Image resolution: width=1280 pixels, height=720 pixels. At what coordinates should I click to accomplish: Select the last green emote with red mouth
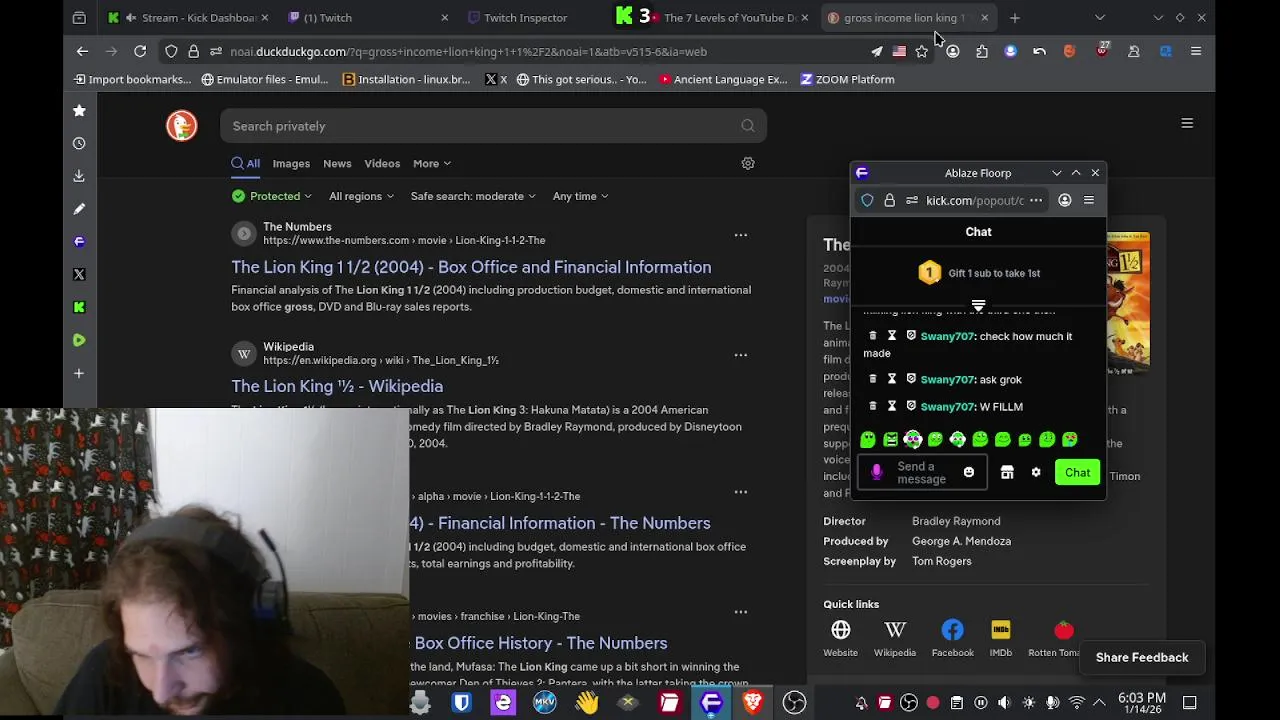[x=1070, y=439]
